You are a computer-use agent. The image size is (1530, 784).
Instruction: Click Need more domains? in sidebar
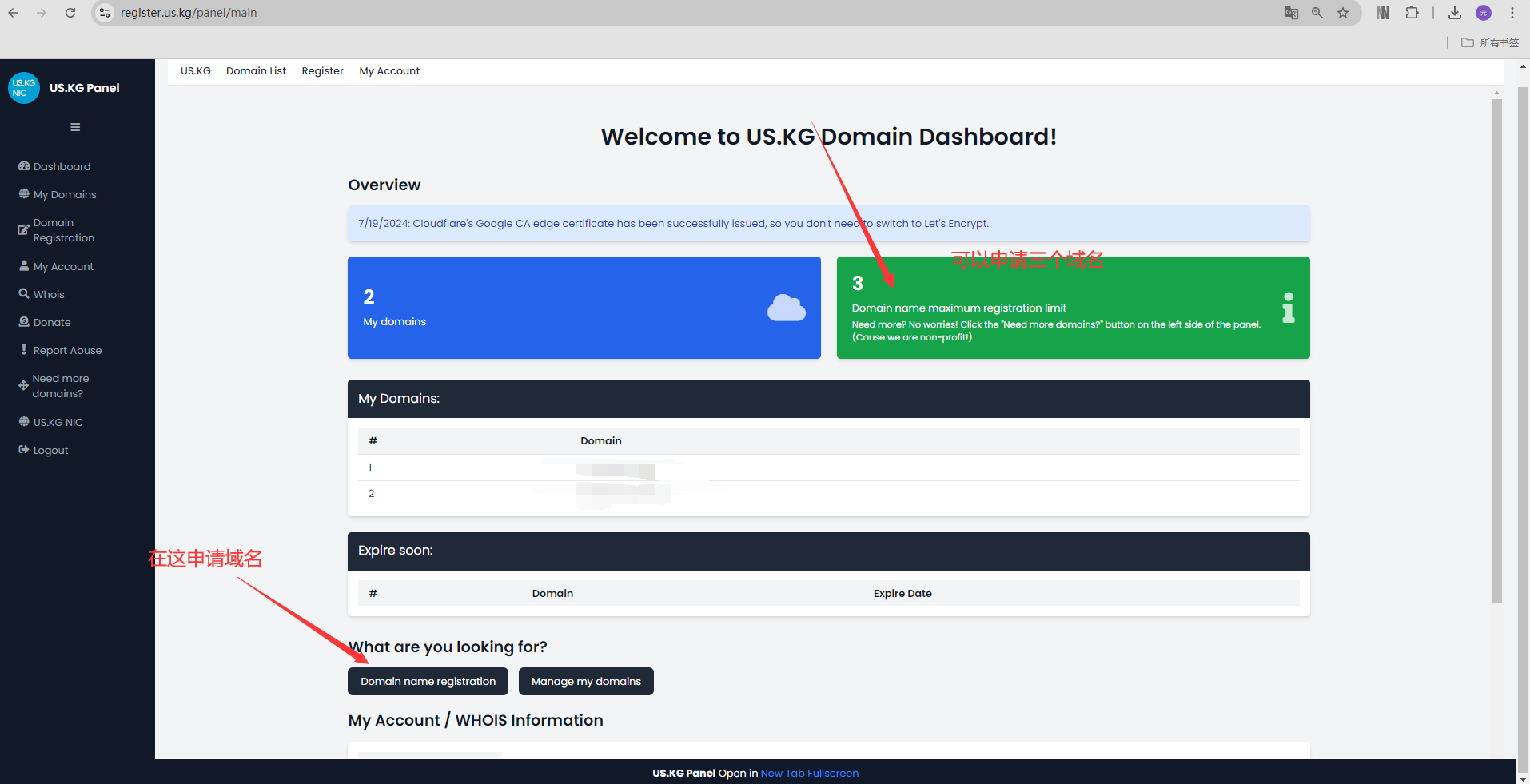(x=60, y=386)
